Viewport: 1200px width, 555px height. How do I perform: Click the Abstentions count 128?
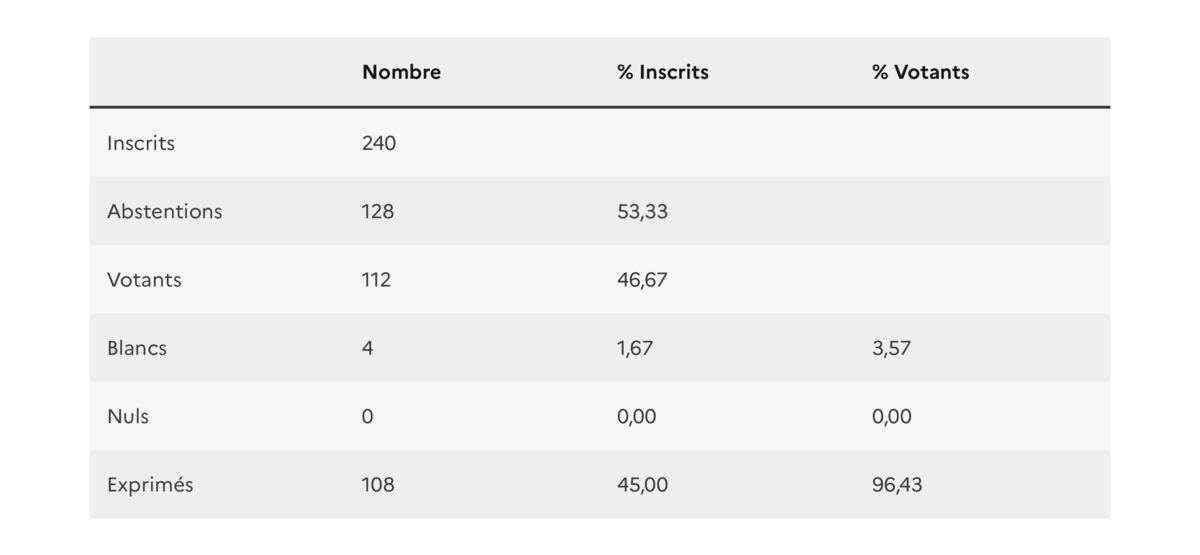pyautogui.click(x=378, y=211)
